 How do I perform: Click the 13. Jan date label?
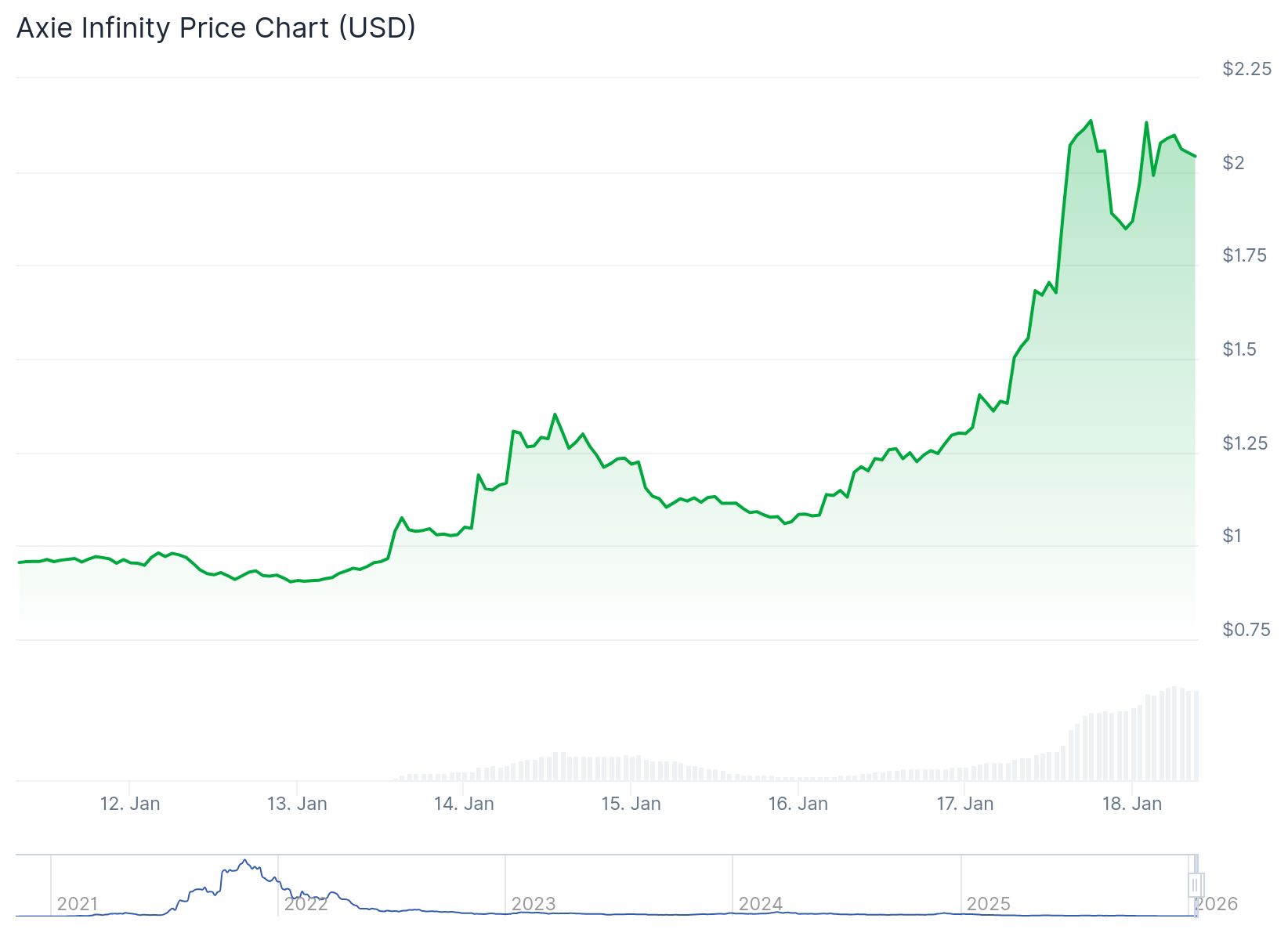pyautogui.click(x=297, y=804)
